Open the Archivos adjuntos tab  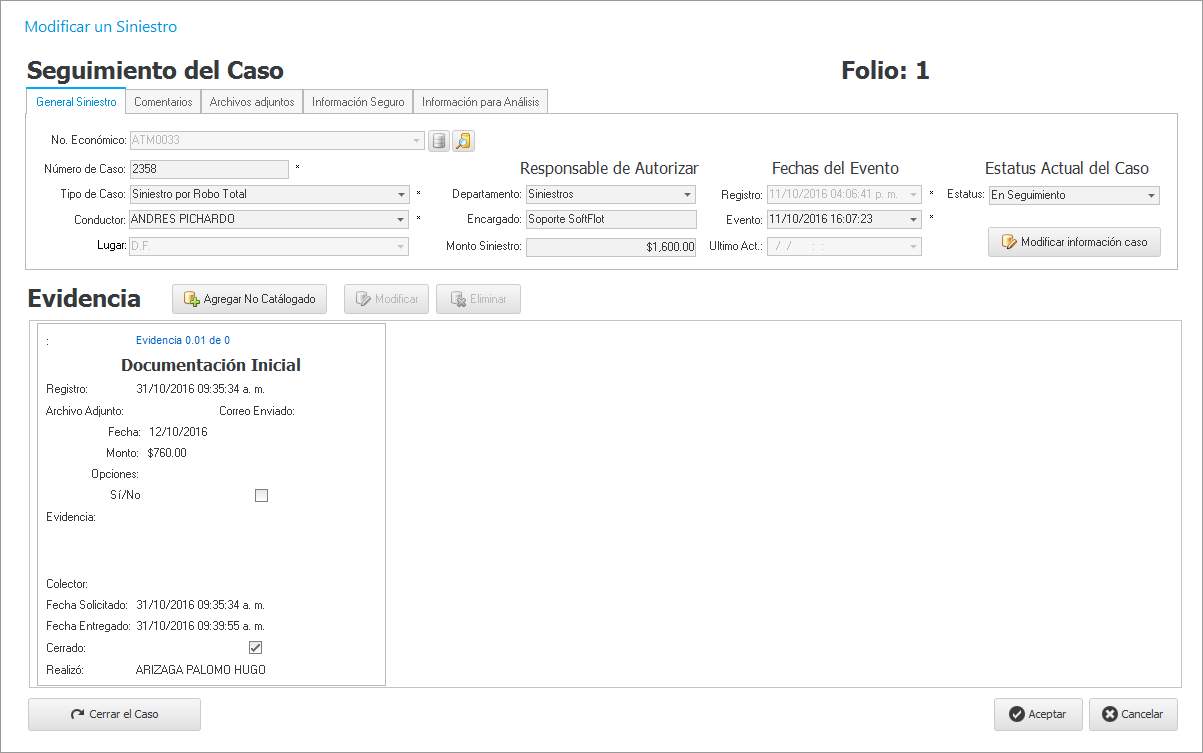tap(252, 102)
